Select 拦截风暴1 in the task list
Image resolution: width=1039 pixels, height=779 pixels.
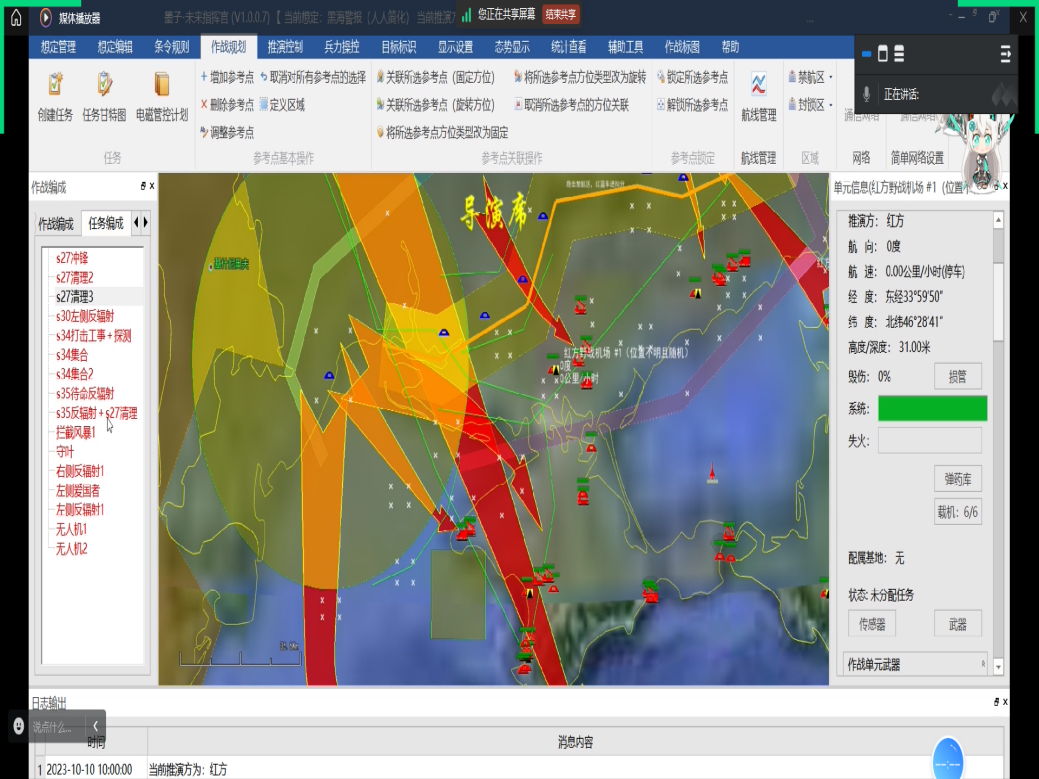coord(76,432)
